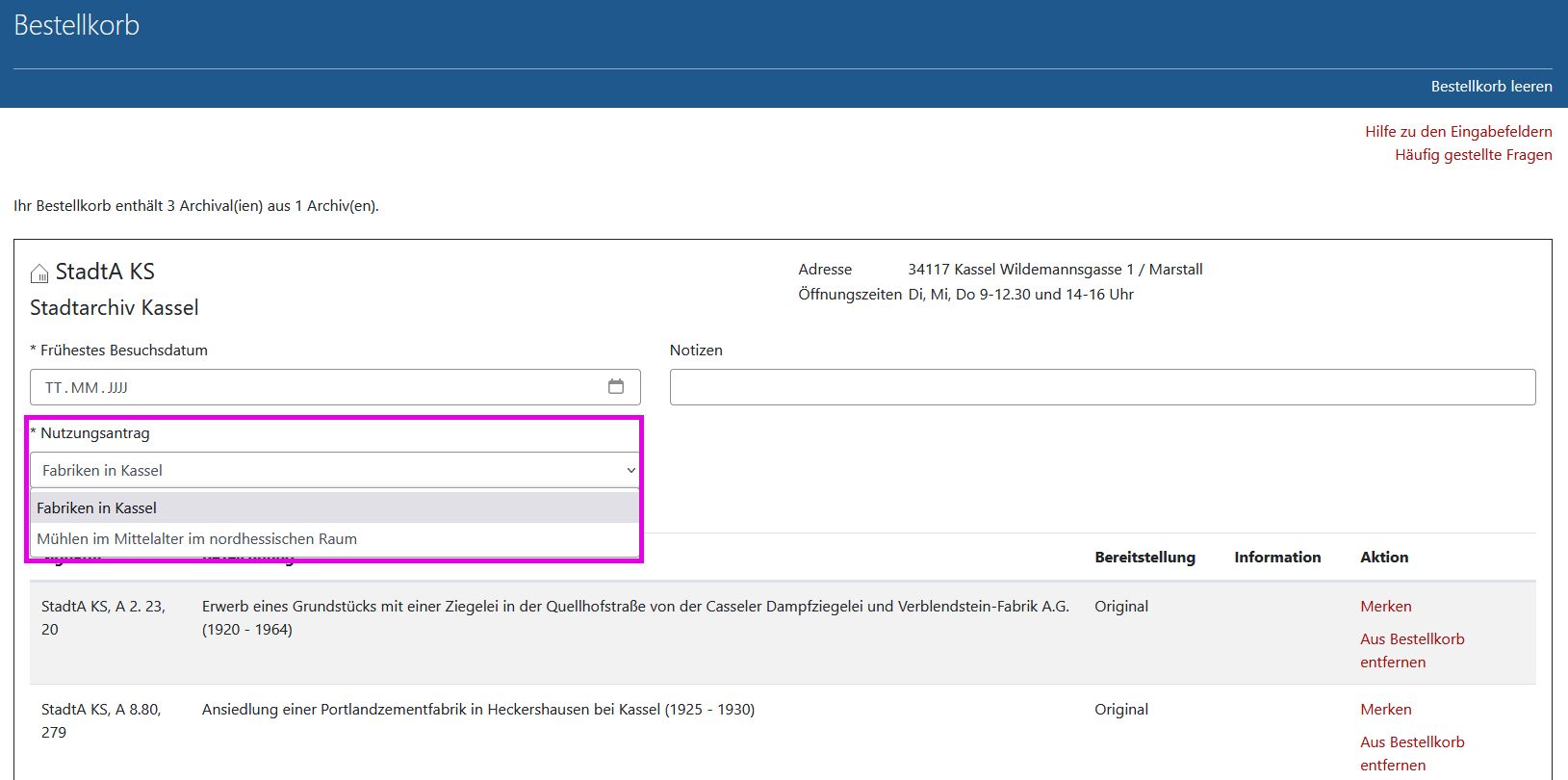Click the 'Nutzungsantrag' field label
Image resolution: width=1568 pixels, height=780 pixels.
point(95,433)
